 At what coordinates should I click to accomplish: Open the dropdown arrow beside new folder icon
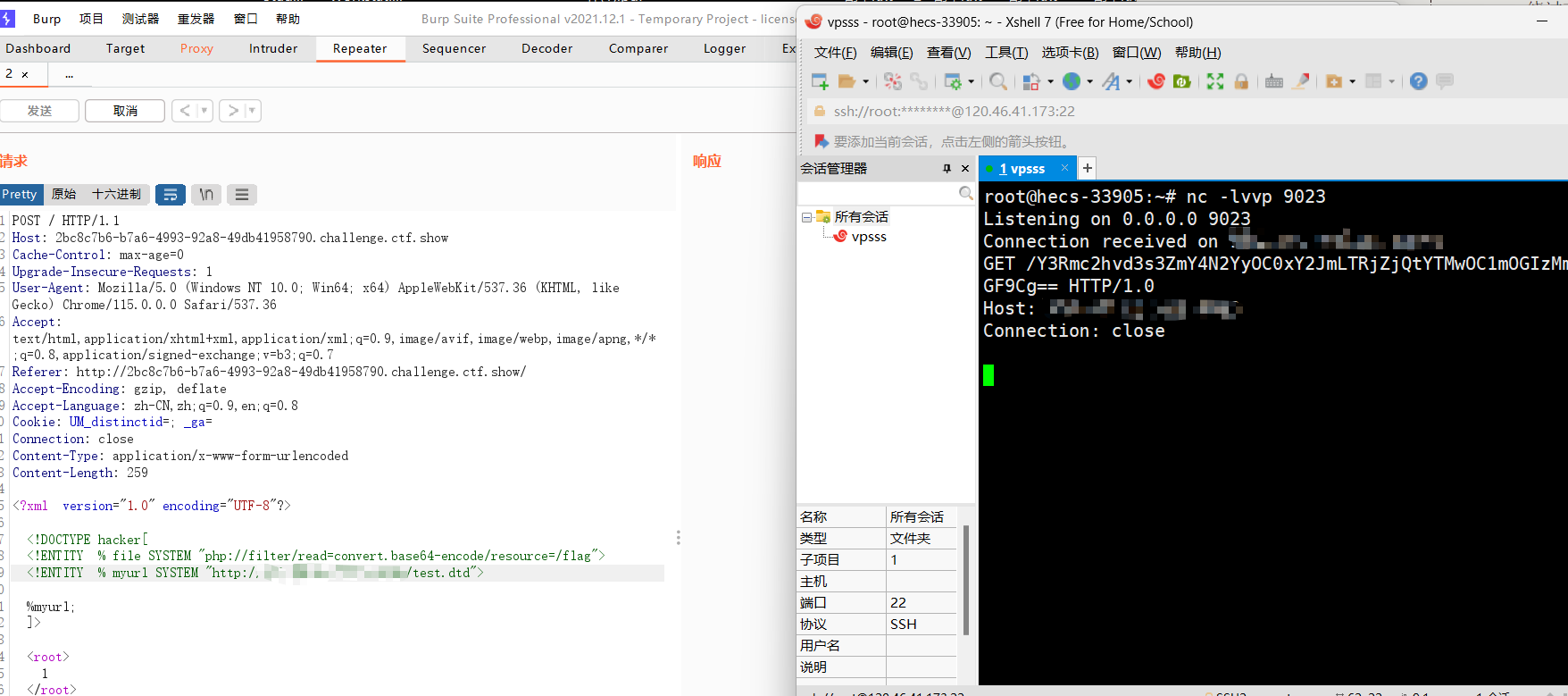click(1352, 82)
